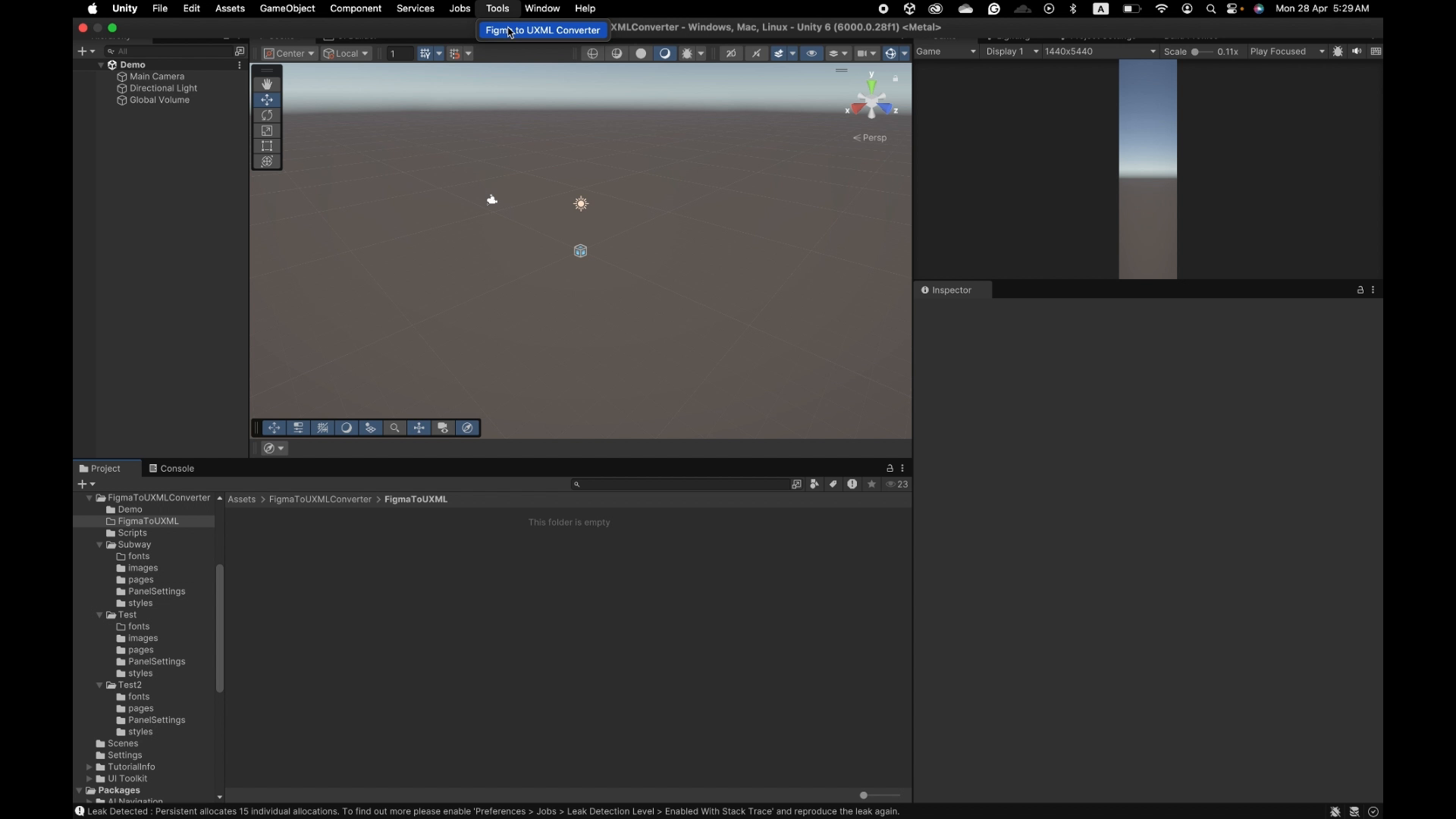Toggle grid snapping in Scene toolbar
Image resolution: width=1456 pixels, height=819 pixels.
point(455,54)
